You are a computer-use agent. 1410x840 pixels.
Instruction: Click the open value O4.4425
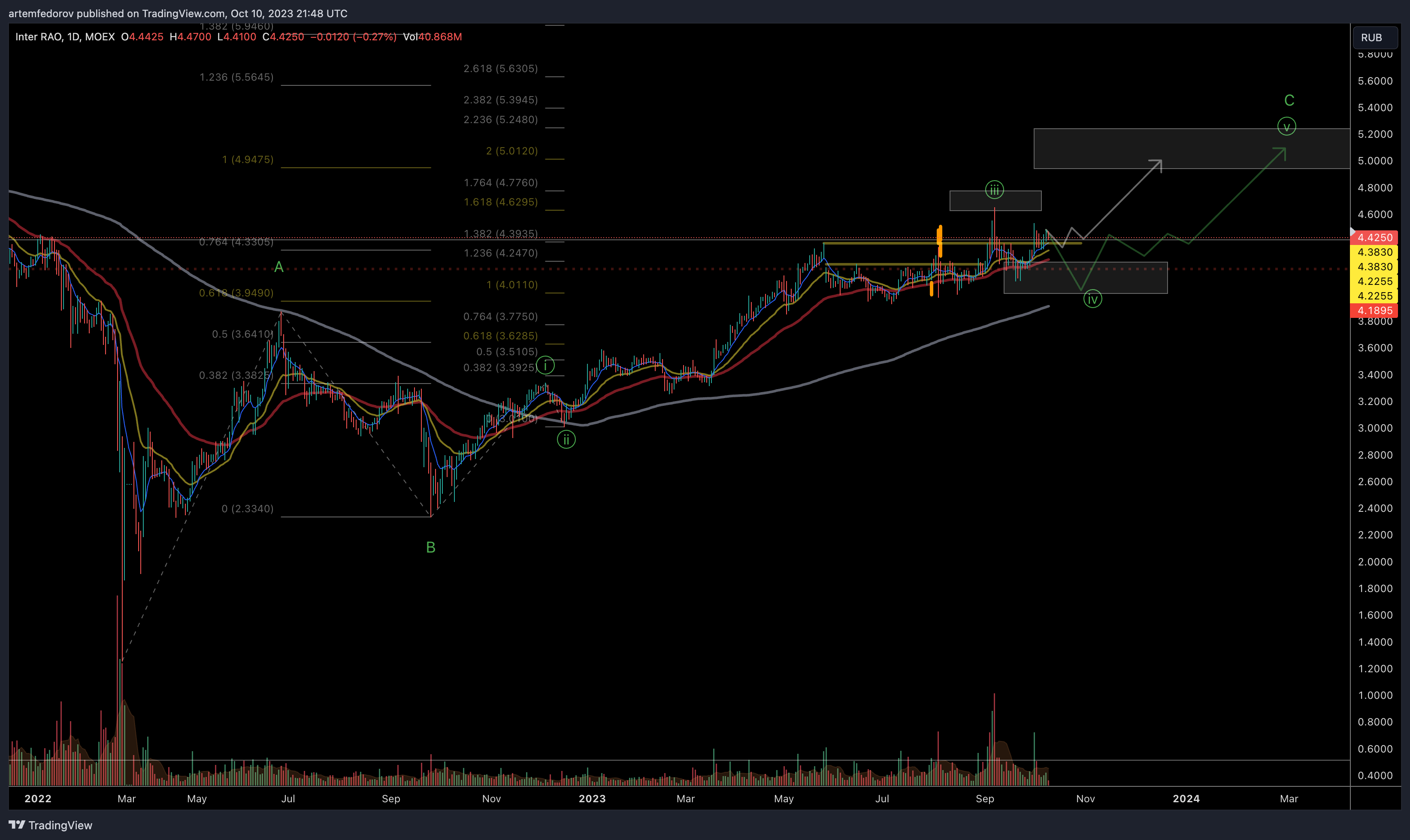click(x=142, y=37)
